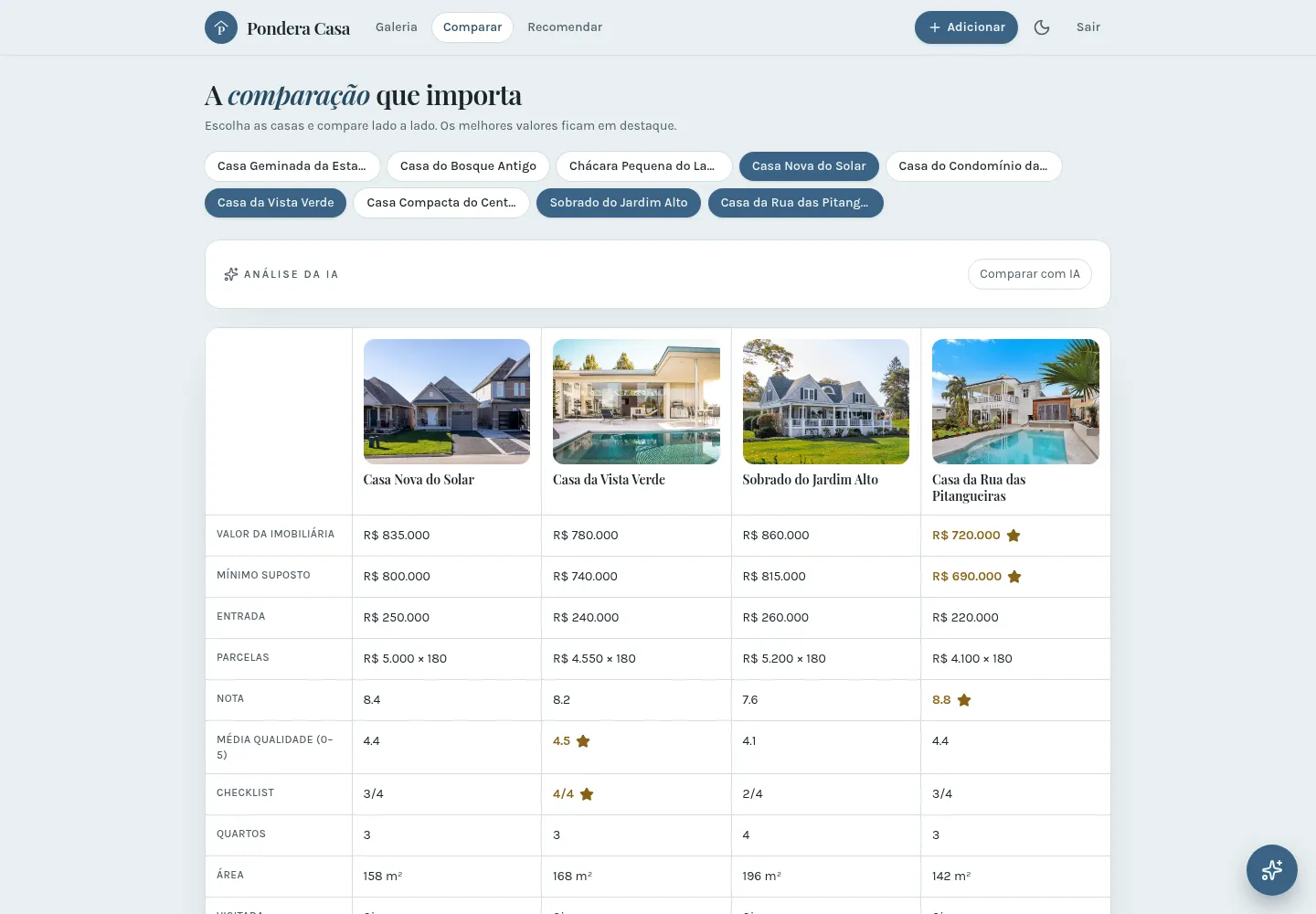1316x914 pixels.
Task: Deselect Casa da Rua das Pitang... chip
Action: [x=795, y=203]
